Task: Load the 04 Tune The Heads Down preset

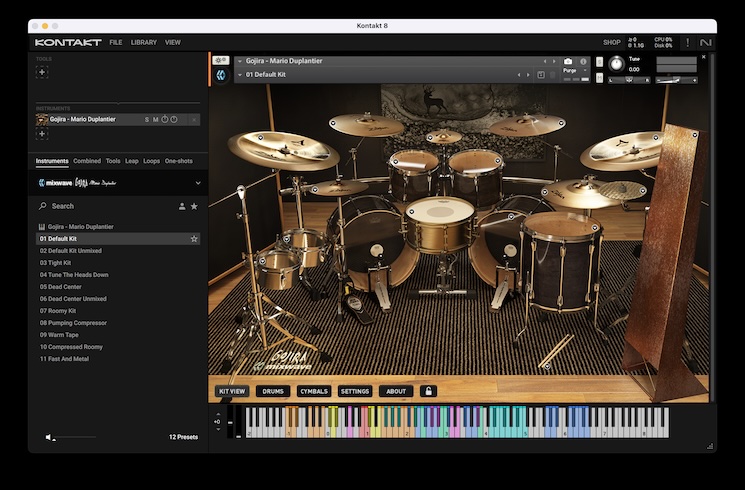Action: pyautogui.click(x=118, y=275)
